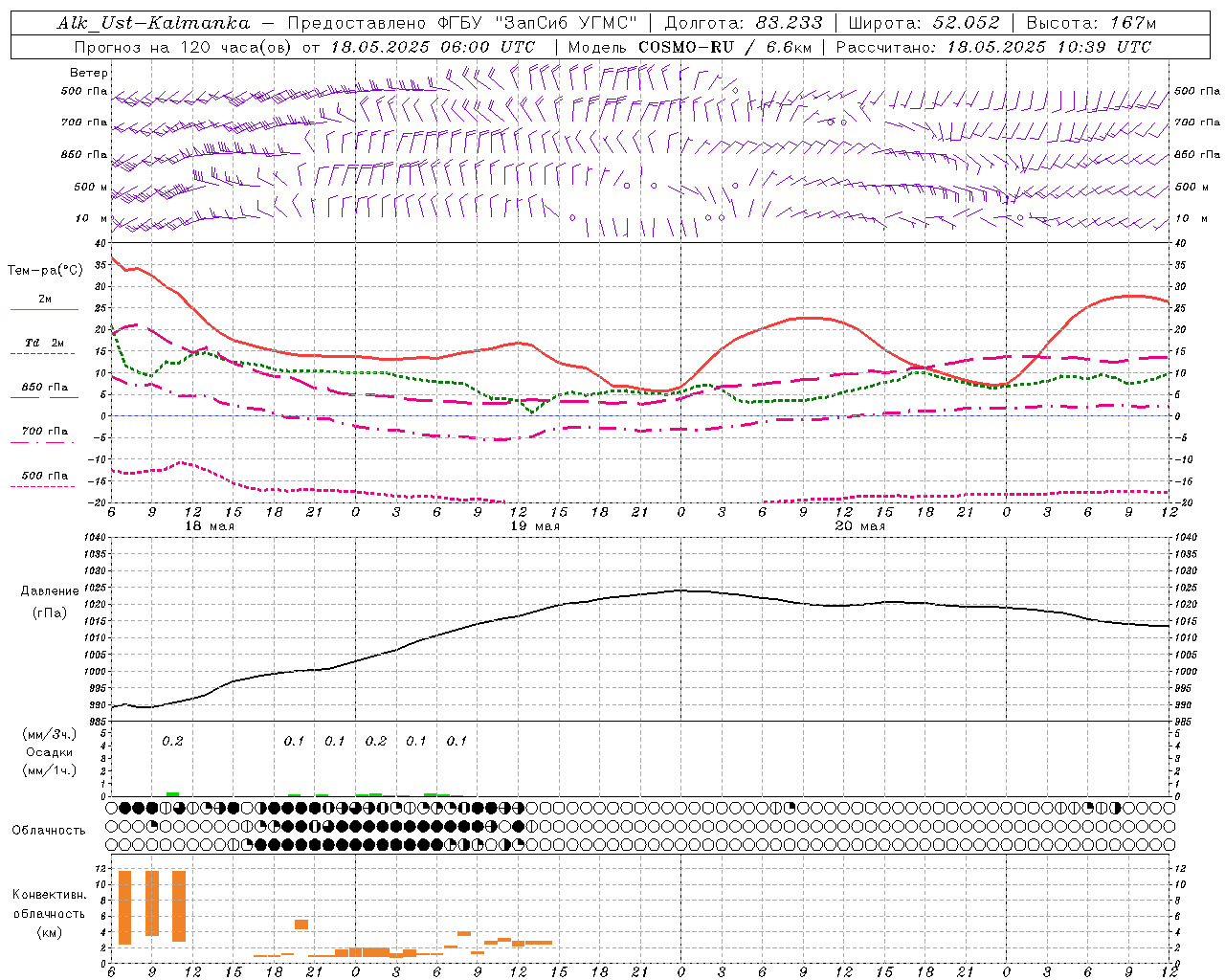Click the 18 мая date label under the temperature chart
This screenshot has height=980, width=1225.
click(x=209, y=526)
